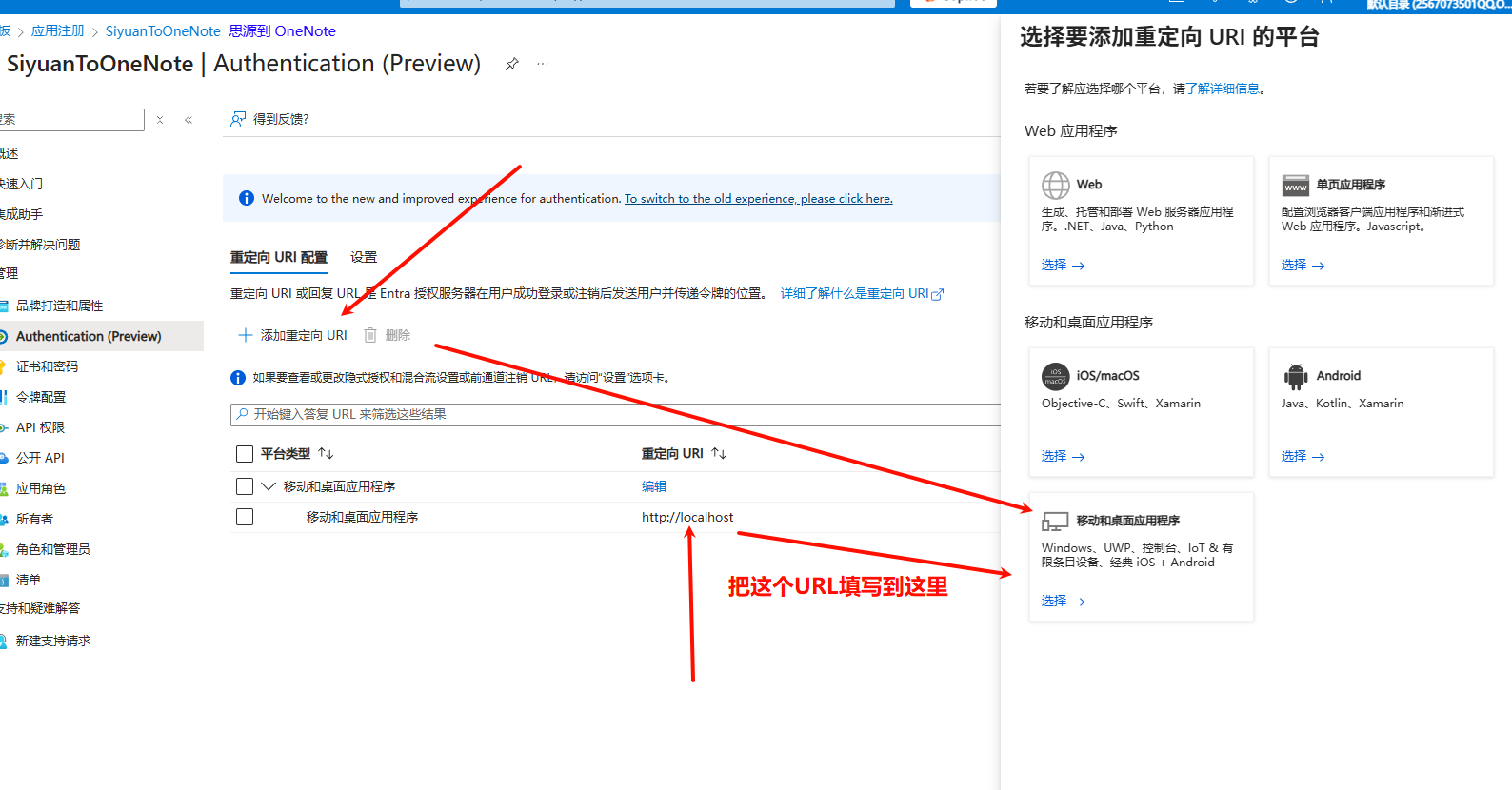Toggle the select-all checkbox in table header
The image size is (1512, 790).
pos(245,453)
